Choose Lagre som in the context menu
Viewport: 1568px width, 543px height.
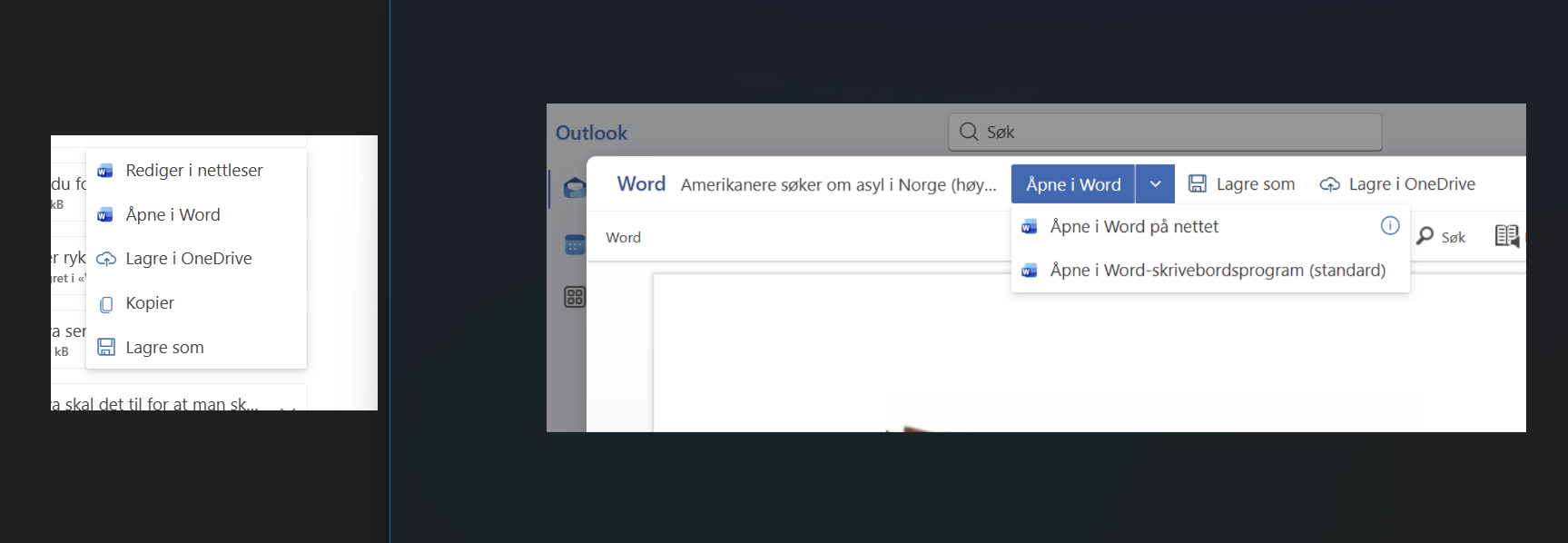coord(196,348)
